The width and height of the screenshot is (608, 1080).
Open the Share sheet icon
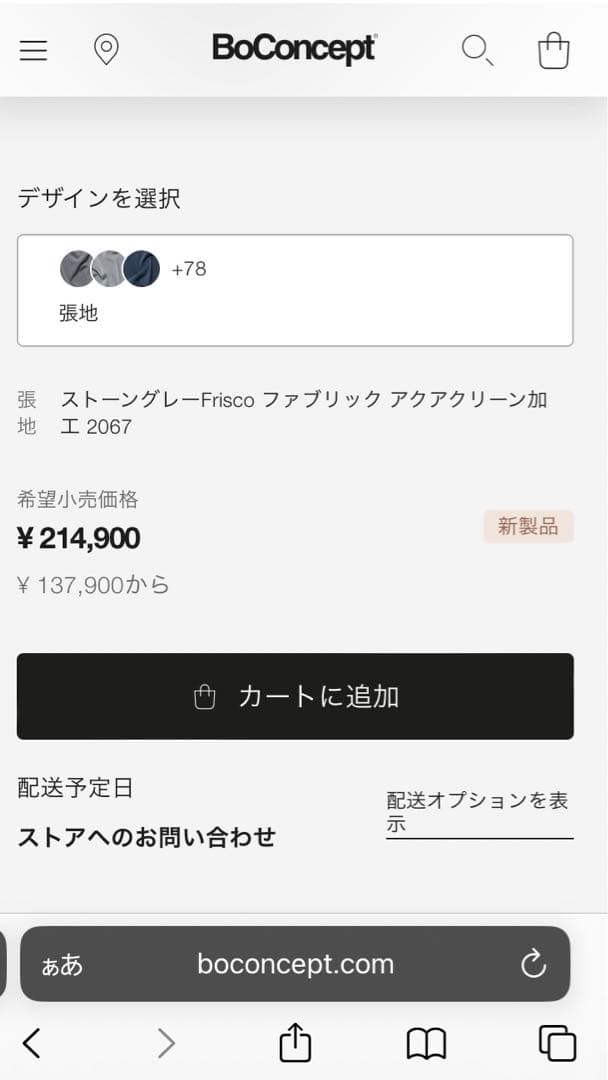coord(294,1043)
